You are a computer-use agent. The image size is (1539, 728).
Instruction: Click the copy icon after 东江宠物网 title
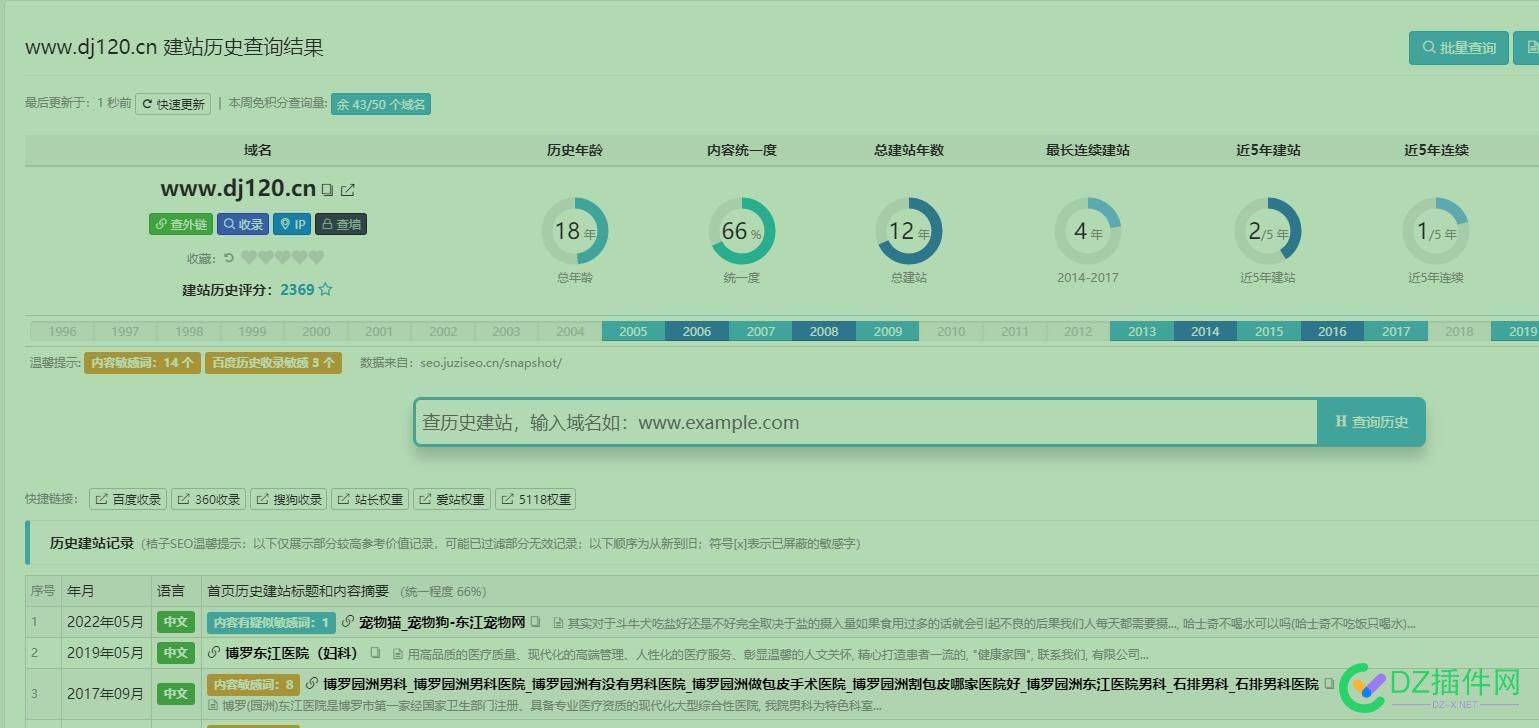(536, 622)
